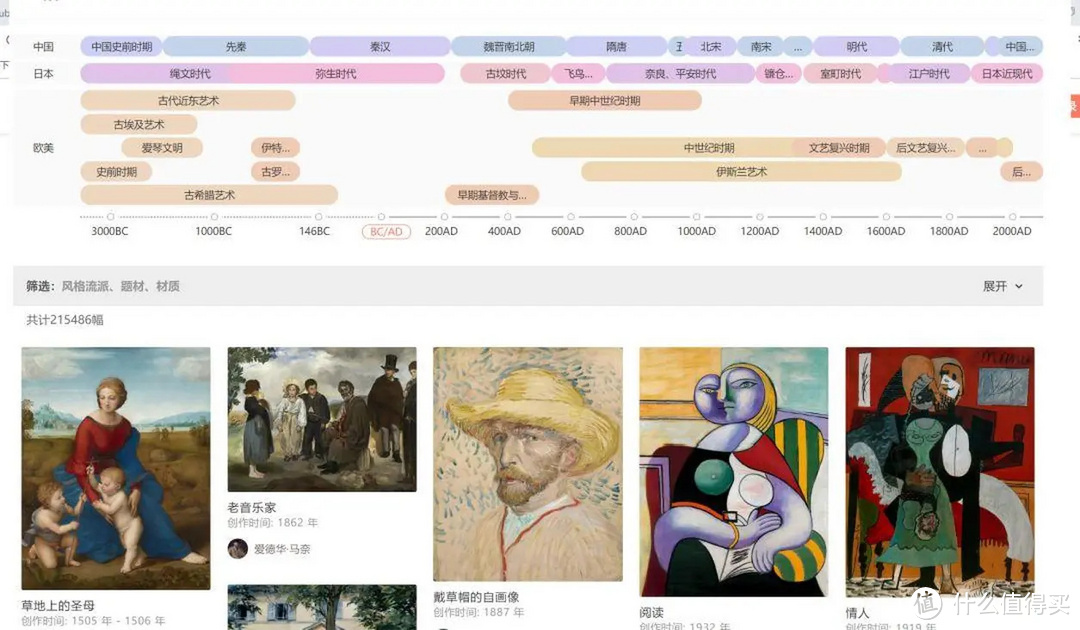This screenshot has width=1080, height=630.
Task: Choose the 中世纪时期 pill
Action: coord(709,148)
